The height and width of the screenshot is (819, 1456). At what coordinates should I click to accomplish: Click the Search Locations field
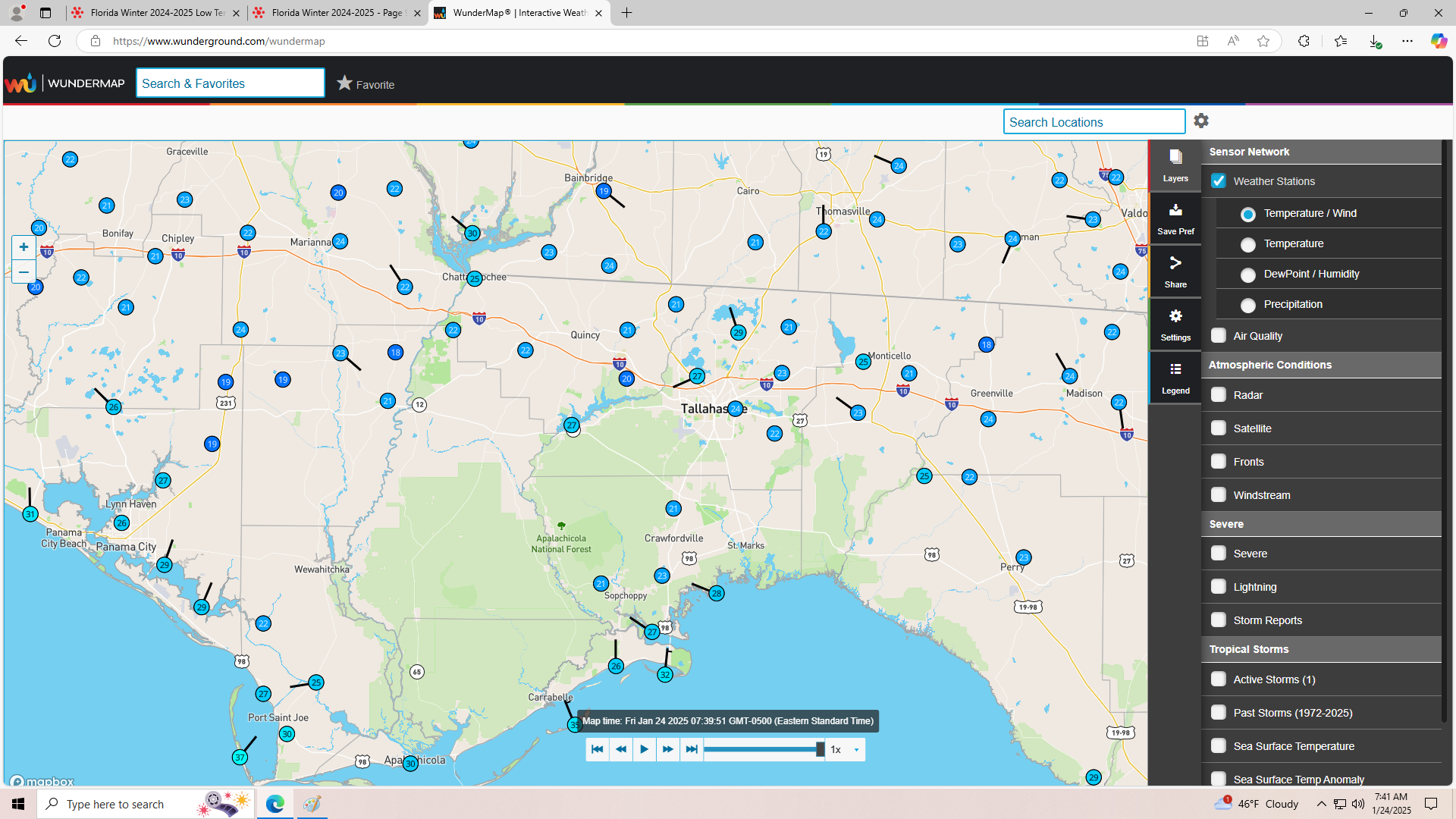pos(1094,121)
